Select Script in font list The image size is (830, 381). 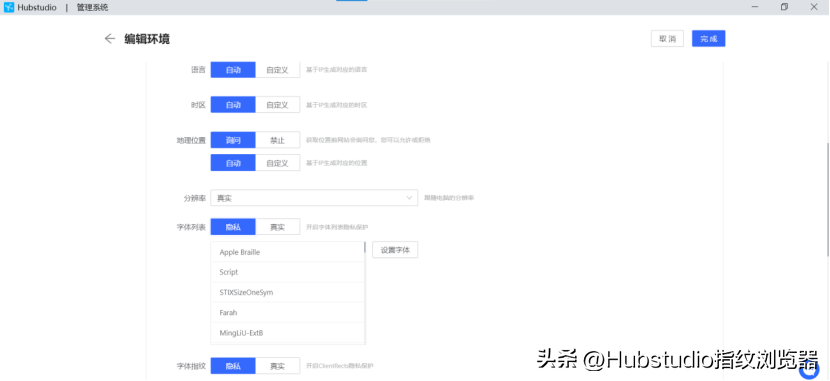pyautogui.click(x=287, y=272)
